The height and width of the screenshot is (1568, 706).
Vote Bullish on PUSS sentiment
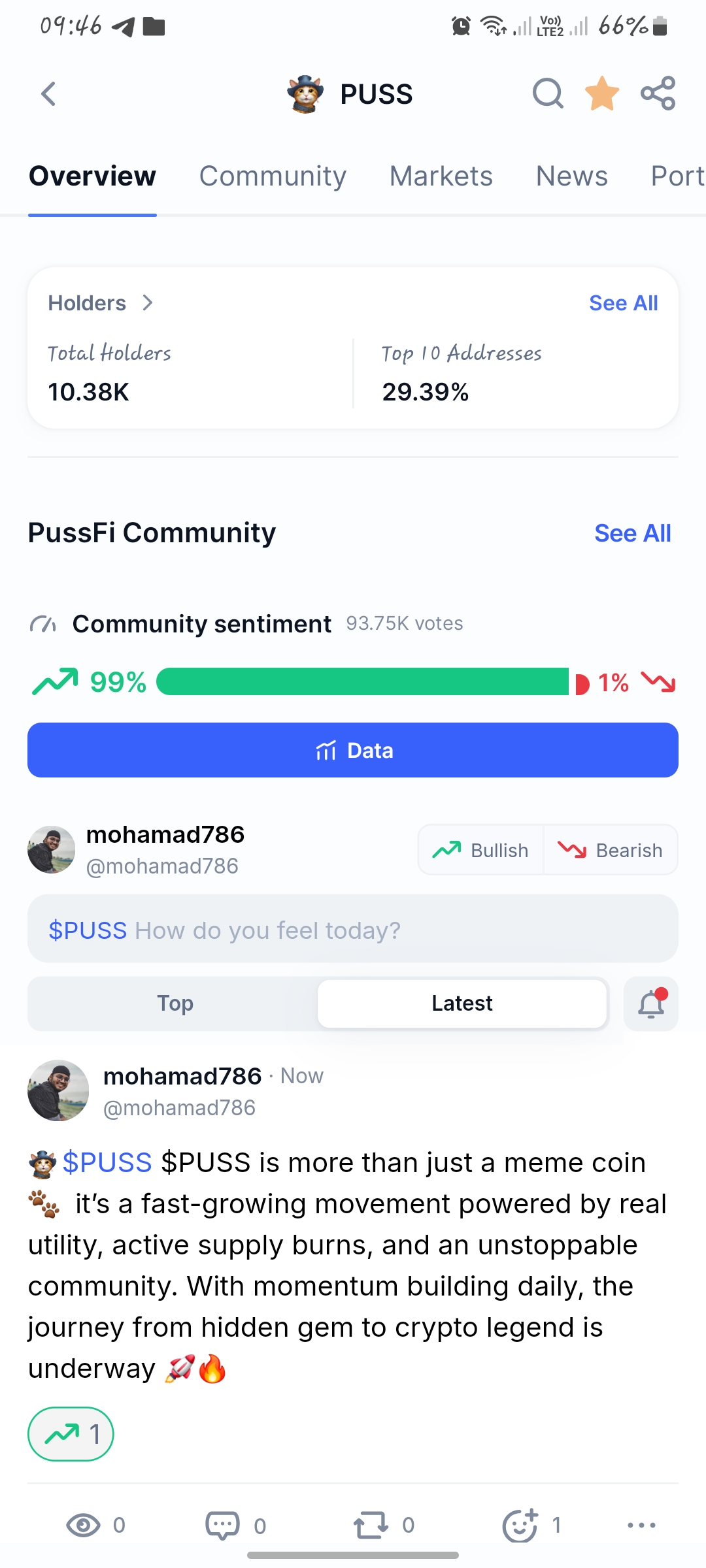(x=480, y=850)
